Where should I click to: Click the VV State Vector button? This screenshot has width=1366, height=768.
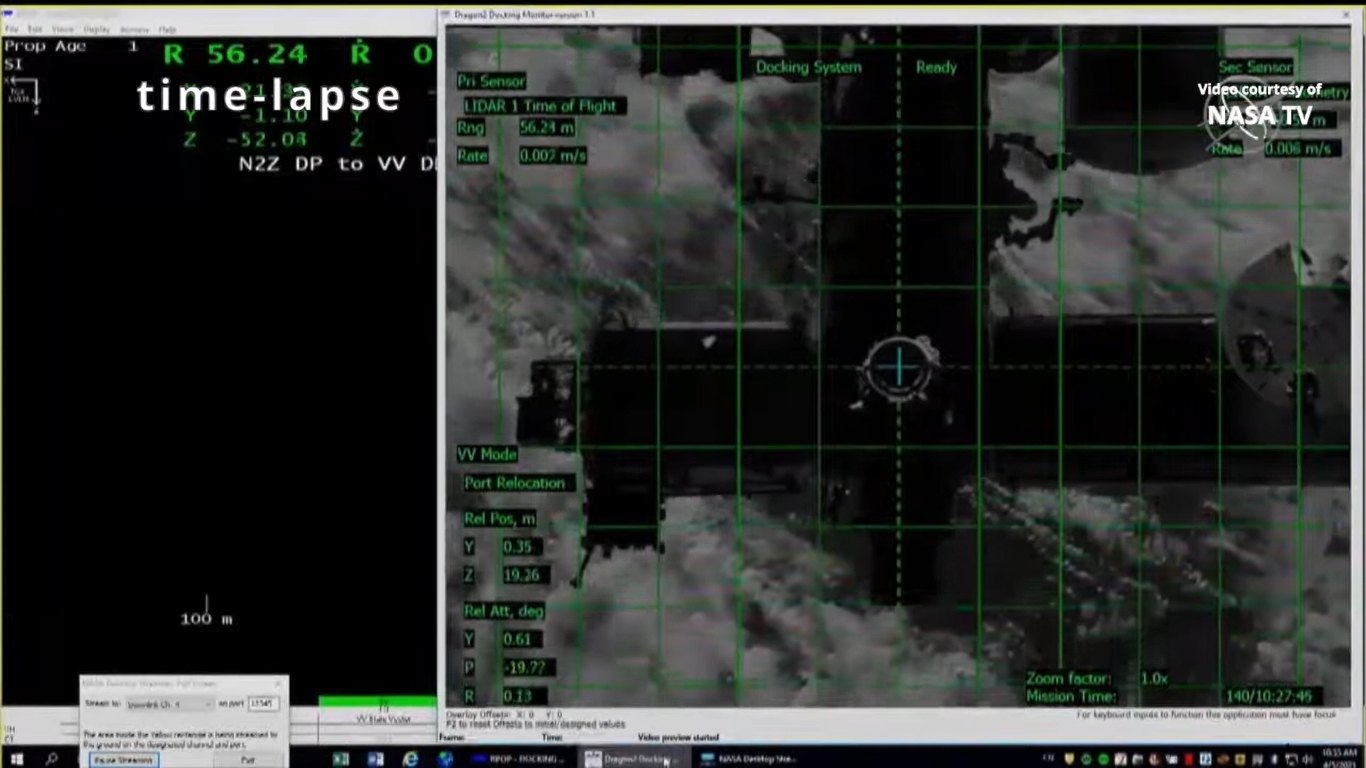383,719
